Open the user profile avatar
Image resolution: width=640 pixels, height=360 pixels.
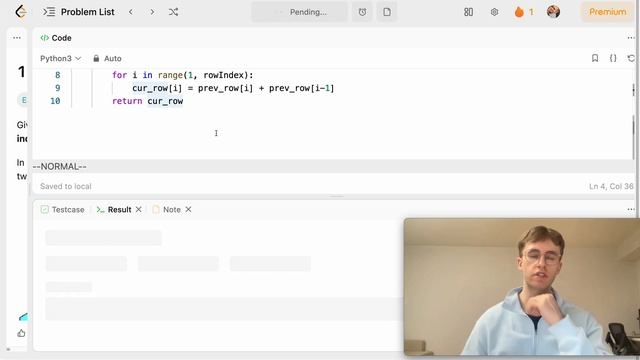(x=553, y=12)
